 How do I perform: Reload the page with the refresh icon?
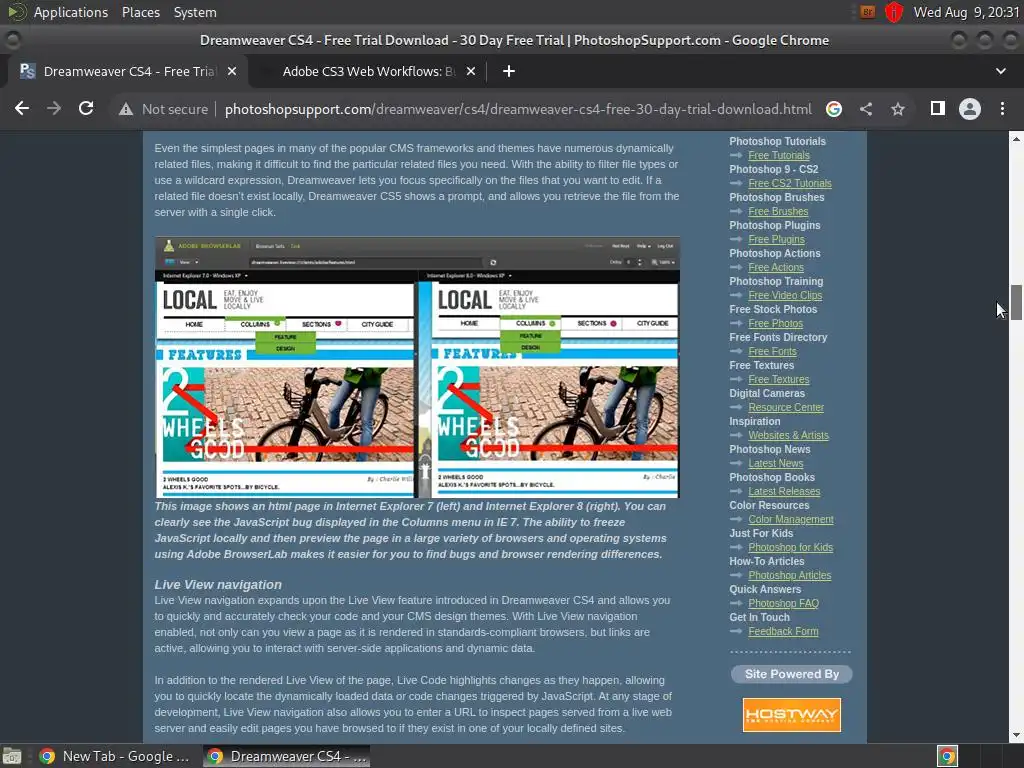click(86, 108)
